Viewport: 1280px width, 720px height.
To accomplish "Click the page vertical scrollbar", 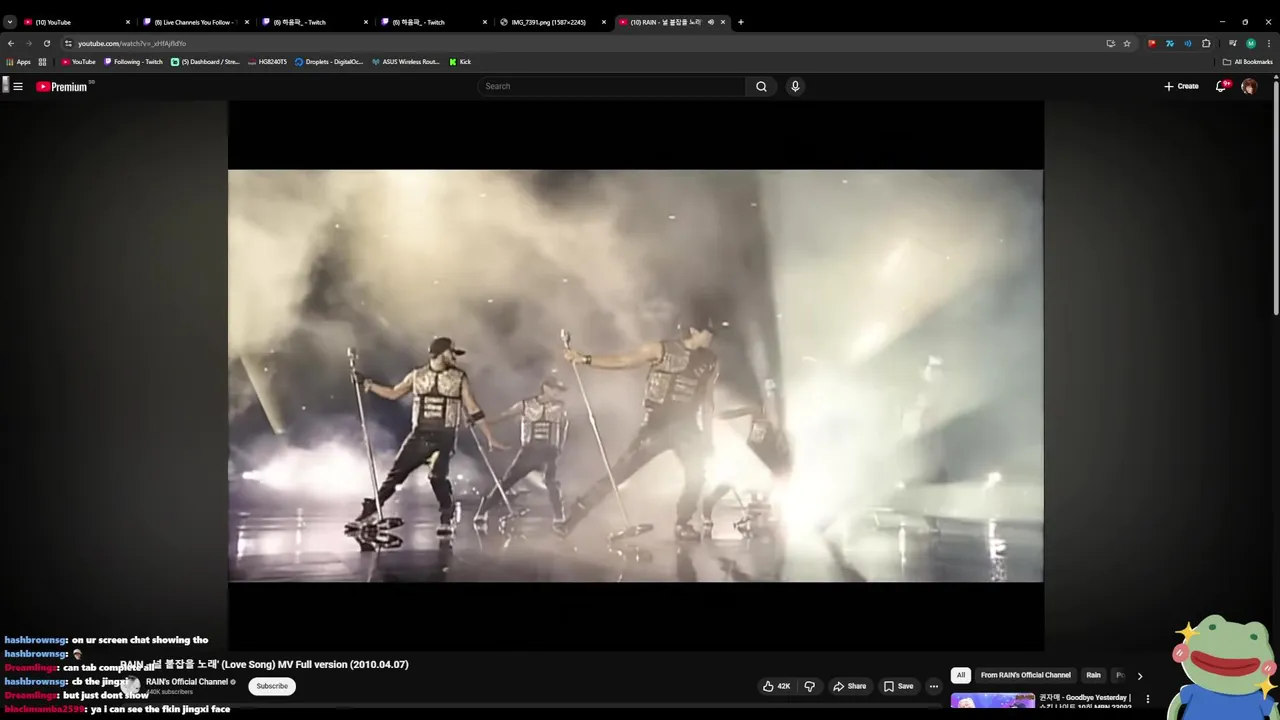I will pos(1275,200).
